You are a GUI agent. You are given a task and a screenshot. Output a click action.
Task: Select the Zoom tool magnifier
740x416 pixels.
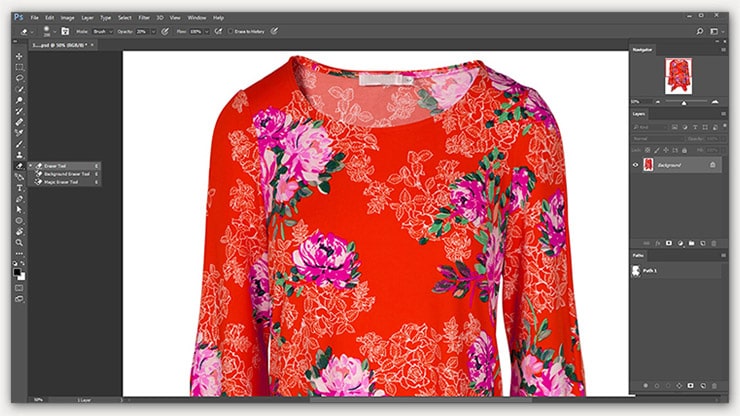click(19, 242)
